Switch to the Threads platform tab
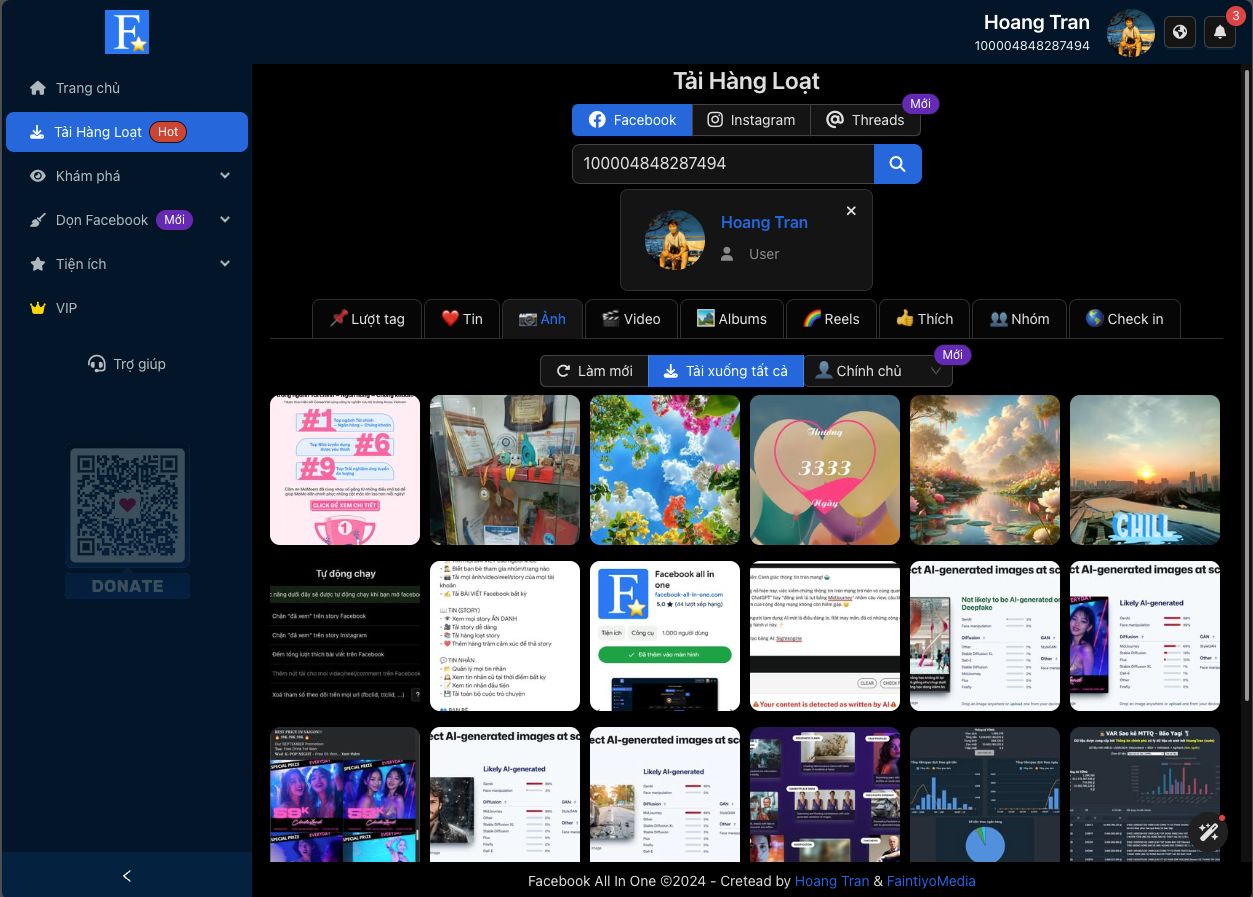 (865, 120)
